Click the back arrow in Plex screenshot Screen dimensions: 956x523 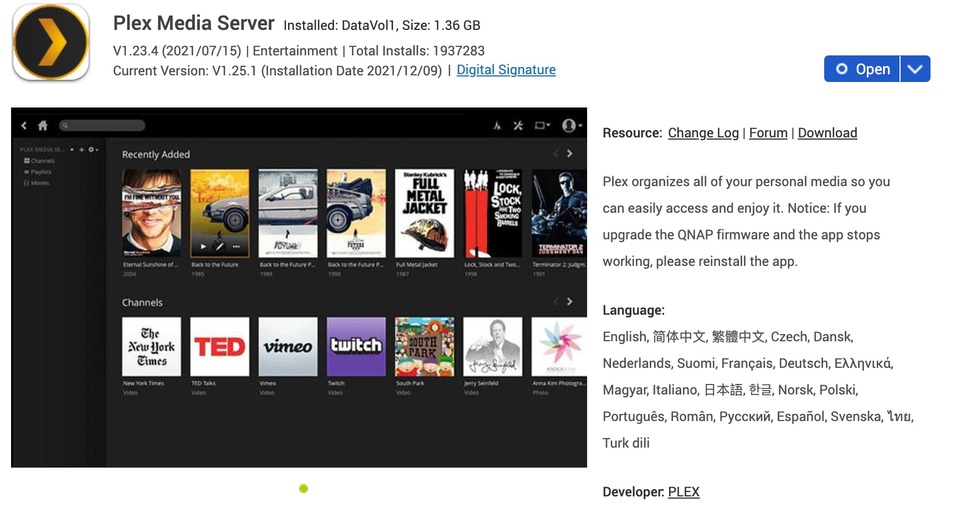[x=24, y=126]
